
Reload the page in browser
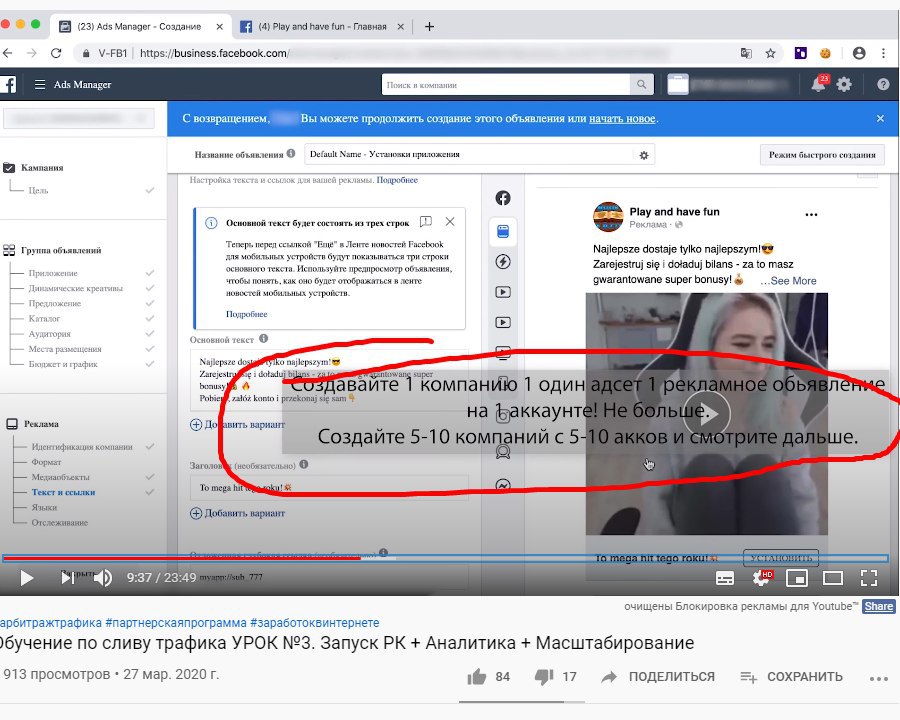pos(56,53)
